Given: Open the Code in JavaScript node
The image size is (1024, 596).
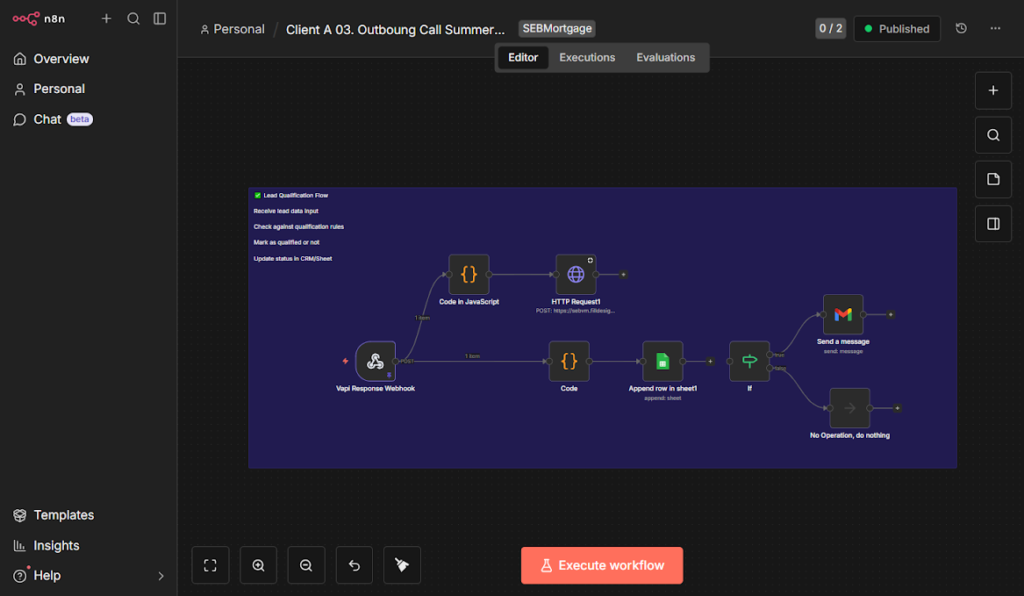Looking at the screenshot, I should 469,274.
